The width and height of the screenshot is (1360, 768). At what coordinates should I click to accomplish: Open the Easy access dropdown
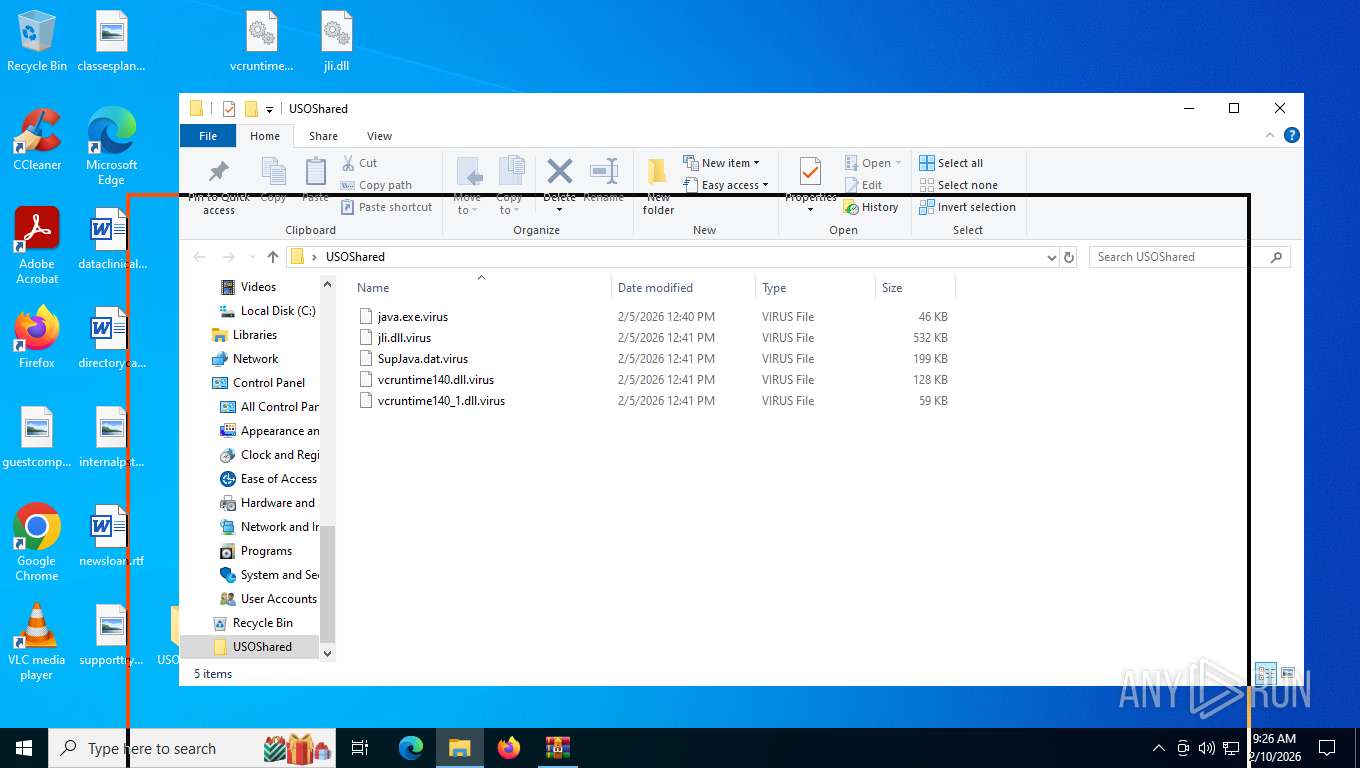pos(726,185)
